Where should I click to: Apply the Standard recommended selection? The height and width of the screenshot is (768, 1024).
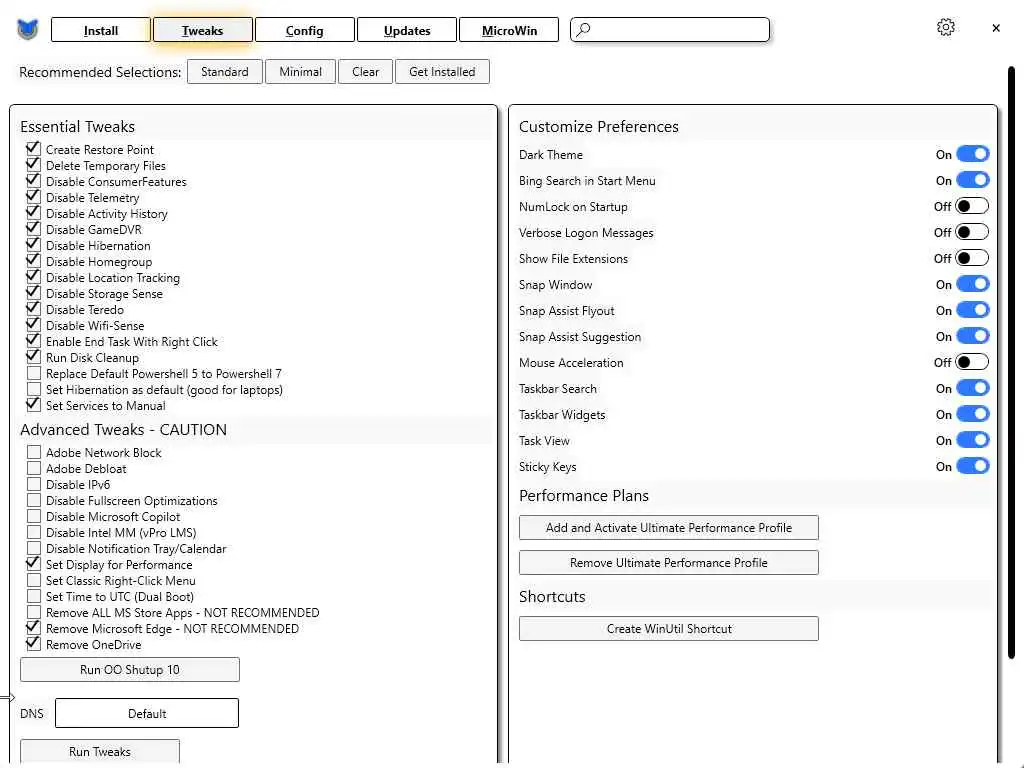coord(225,72)
